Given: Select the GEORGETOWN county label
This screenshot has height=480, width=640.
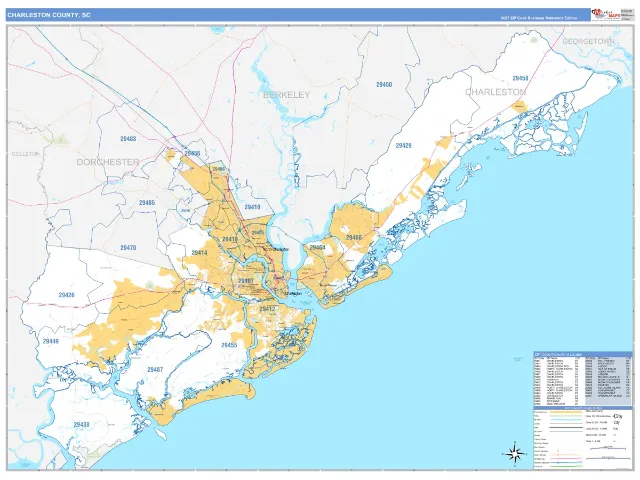Looking at the screenshot, I should click(x=588, y=41).
